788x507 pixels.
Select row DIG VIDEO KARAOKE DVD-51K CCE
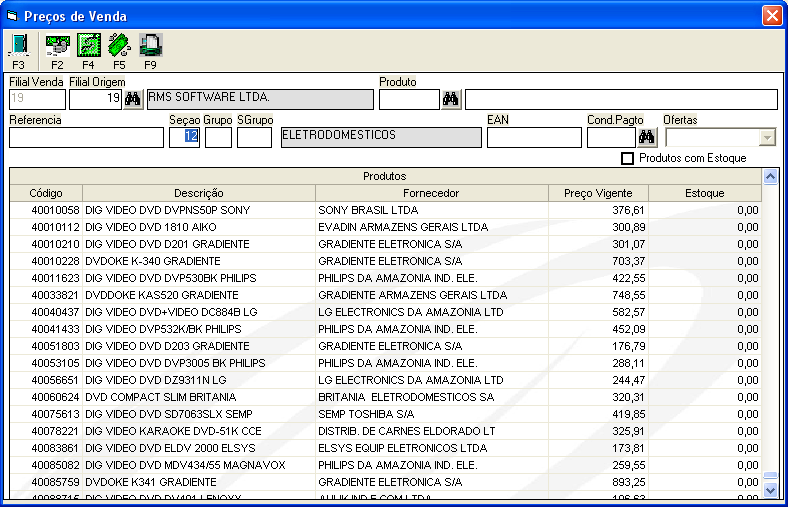(x=385, y=431)
